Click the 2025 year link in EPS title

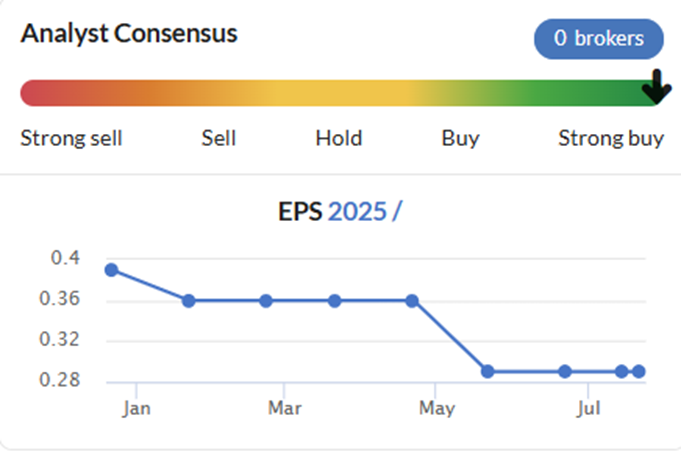[x=357, y=211]
